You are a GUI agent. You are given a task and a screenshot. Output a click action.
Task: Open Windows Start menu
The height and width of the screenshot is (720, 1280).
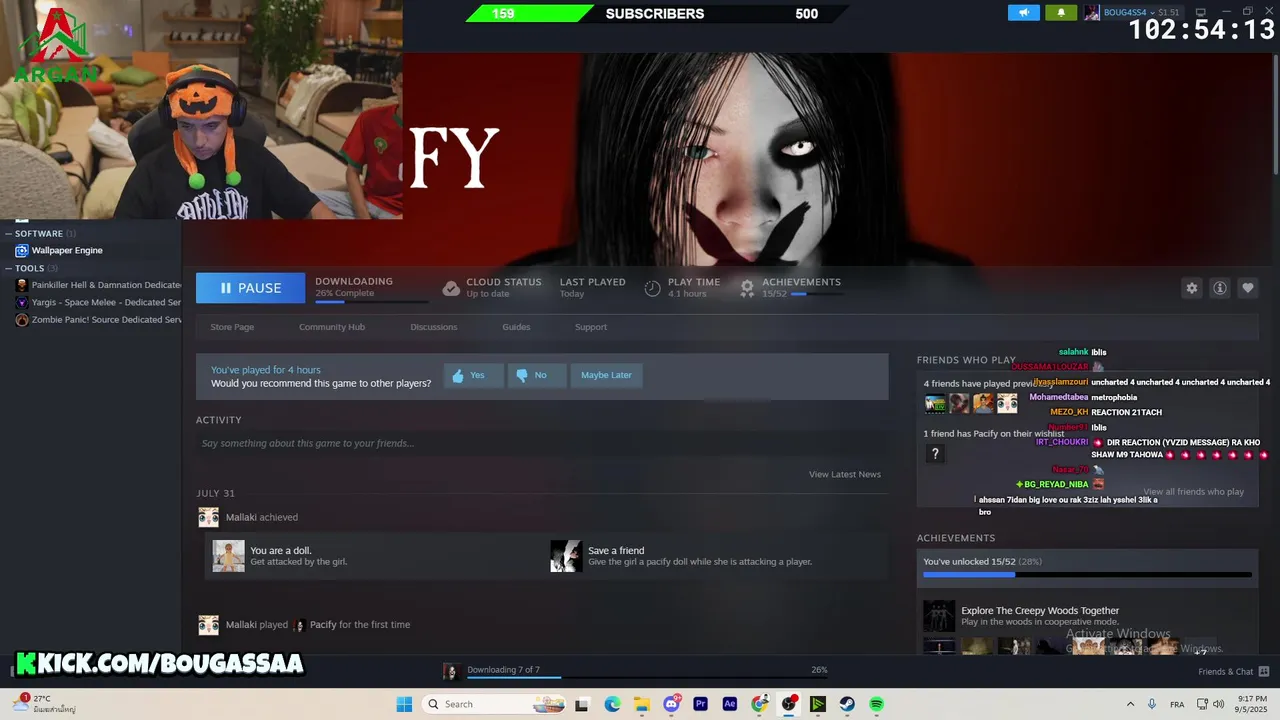[404, 704]
